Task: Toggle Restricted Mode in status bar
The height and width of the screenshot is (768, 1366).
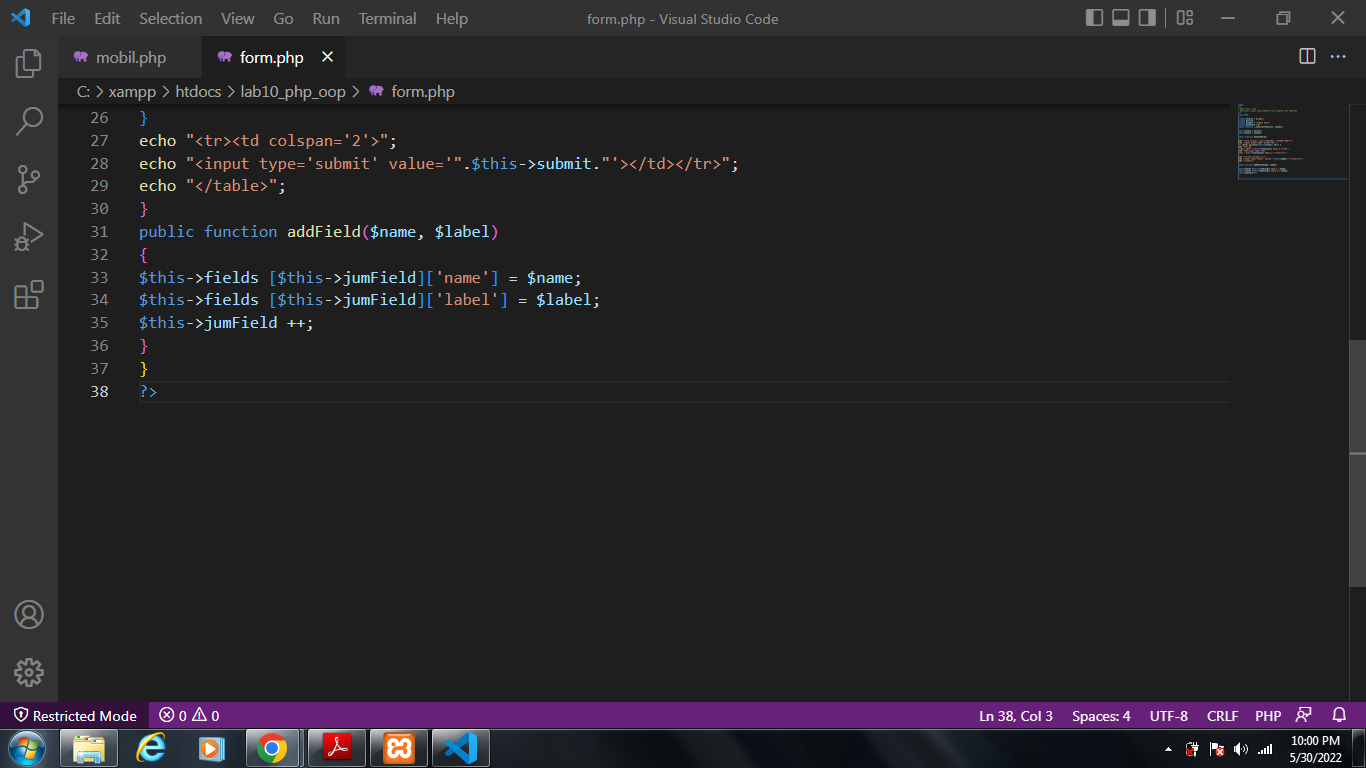Action: [x=75, y=715]
